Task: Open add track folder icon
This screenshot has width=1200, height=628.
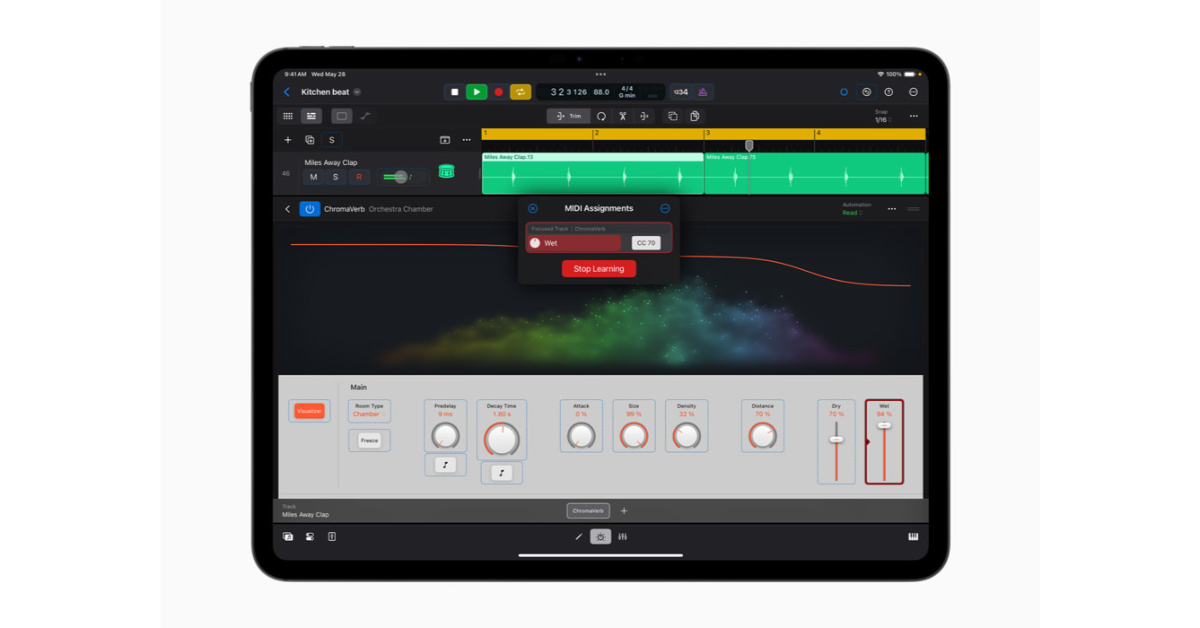Action: tap(445, 140)
